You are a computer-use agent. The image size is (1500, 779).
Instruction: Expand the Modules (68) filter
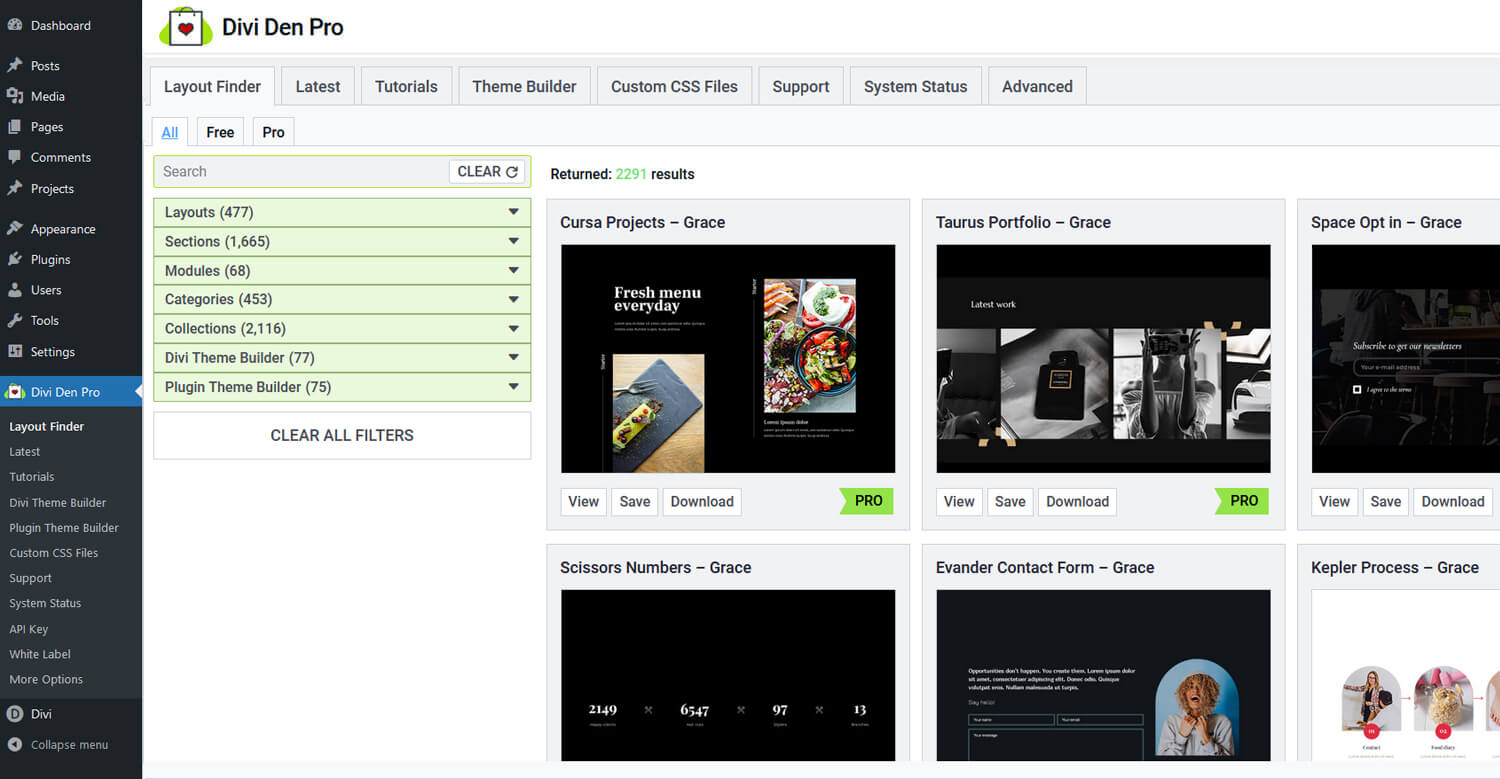342,270
